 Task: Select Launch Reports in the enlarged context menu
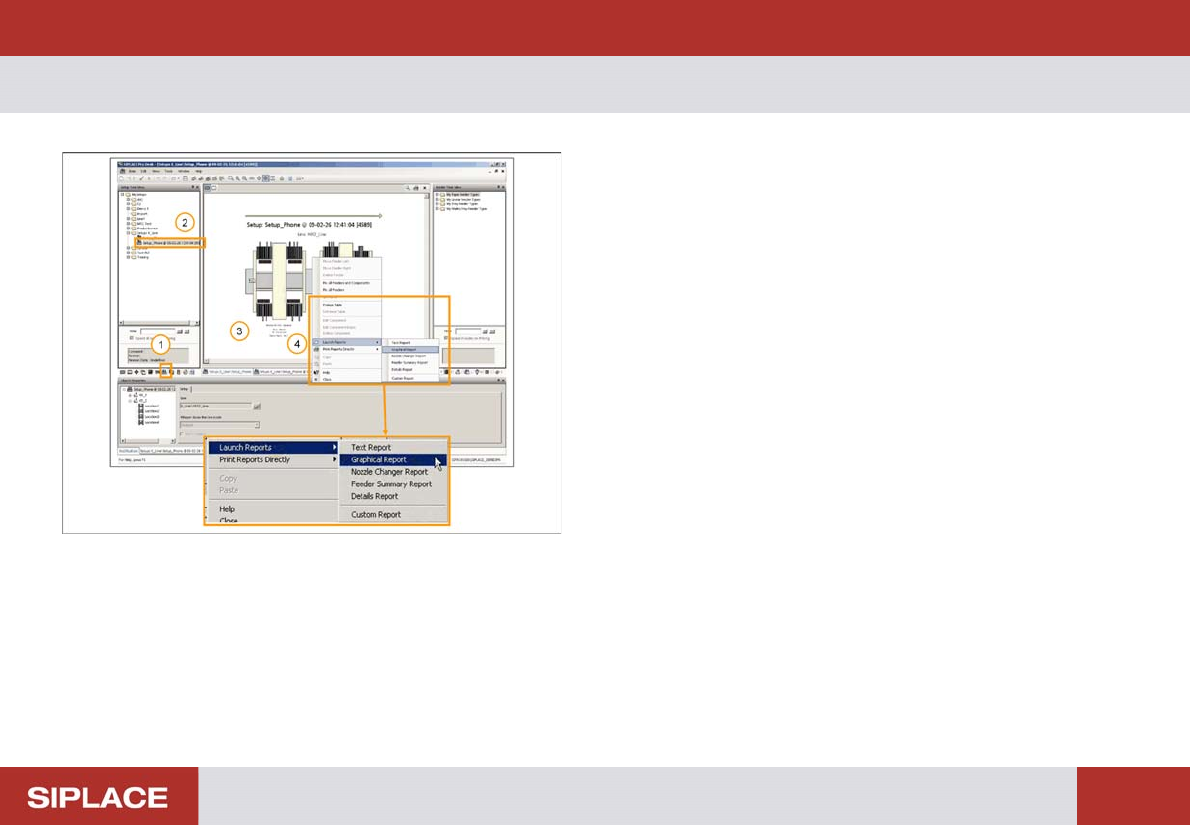[x=245, y=447]
